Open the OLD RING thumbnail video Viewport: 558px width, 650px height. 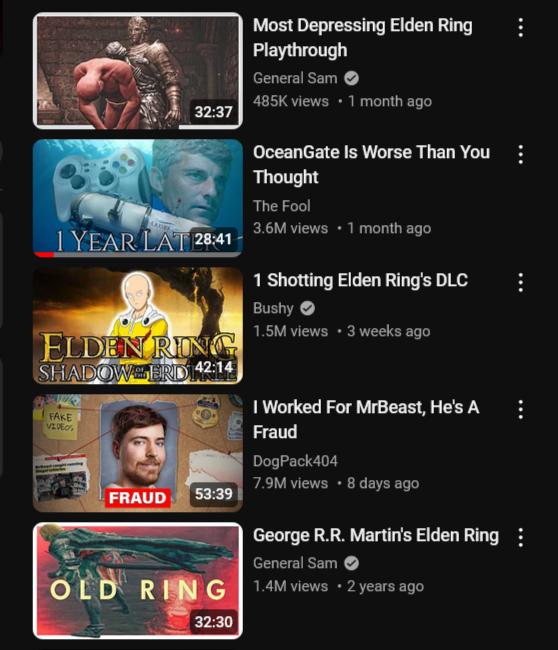coord(138,581)
